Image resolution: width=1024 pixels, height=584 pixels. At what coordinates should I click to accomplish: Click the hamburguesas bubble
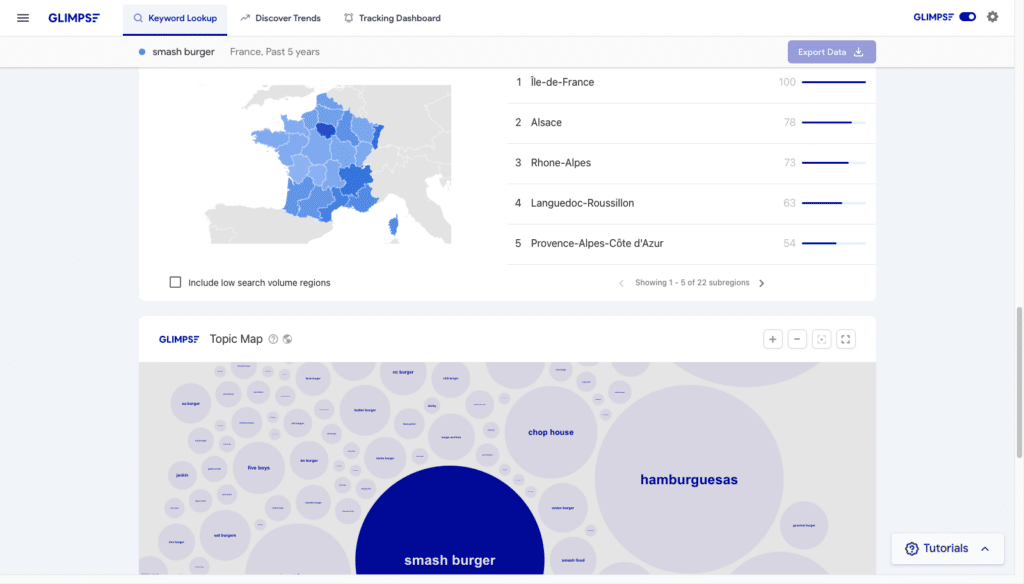pyautogui.click(x=689, y=479)
